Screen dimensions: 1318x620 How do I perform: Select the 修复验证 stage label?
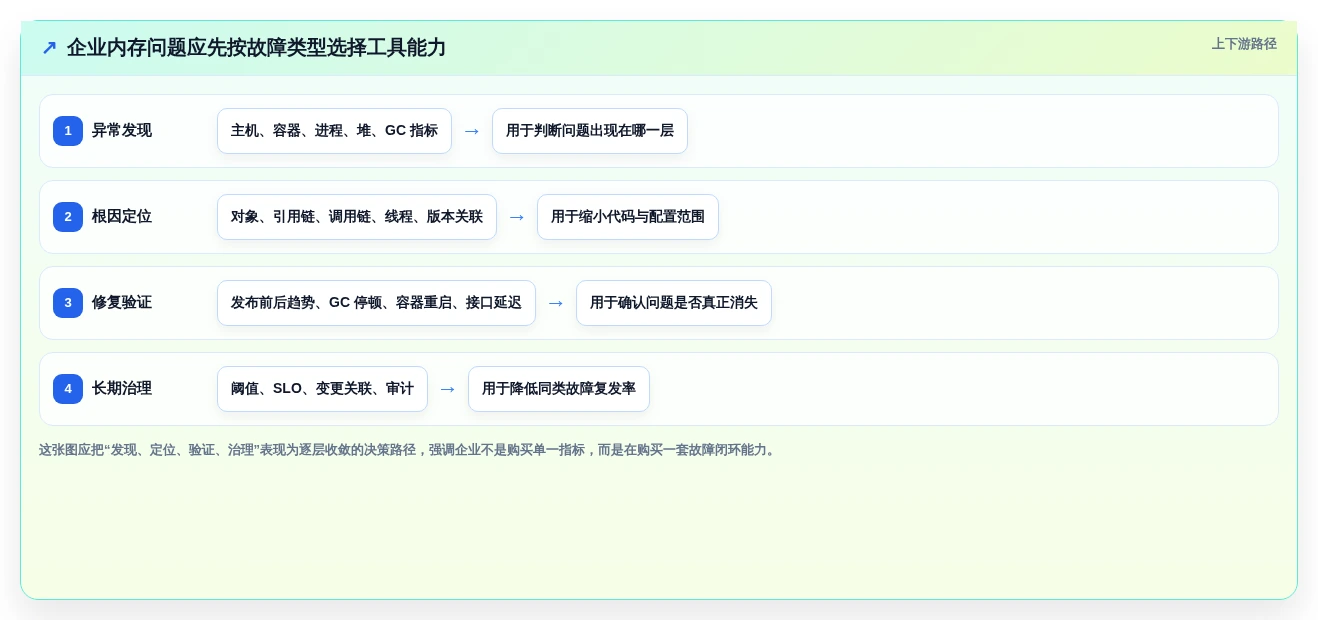[x=122, y=303]
